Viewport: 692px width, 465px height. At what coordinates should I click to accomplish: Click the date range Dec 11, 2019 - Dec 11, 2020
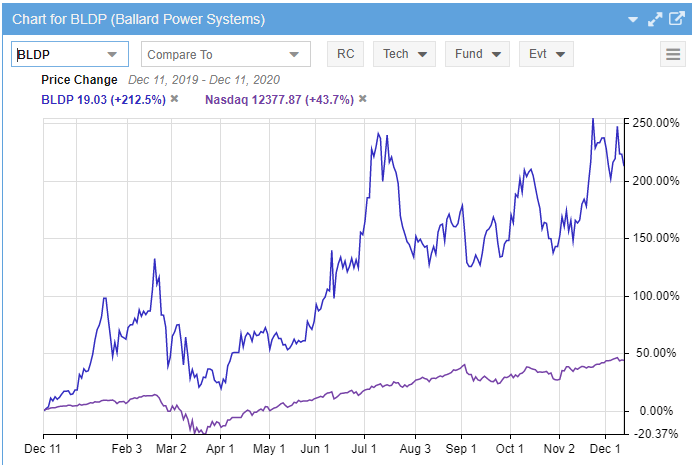coord(204,80)
